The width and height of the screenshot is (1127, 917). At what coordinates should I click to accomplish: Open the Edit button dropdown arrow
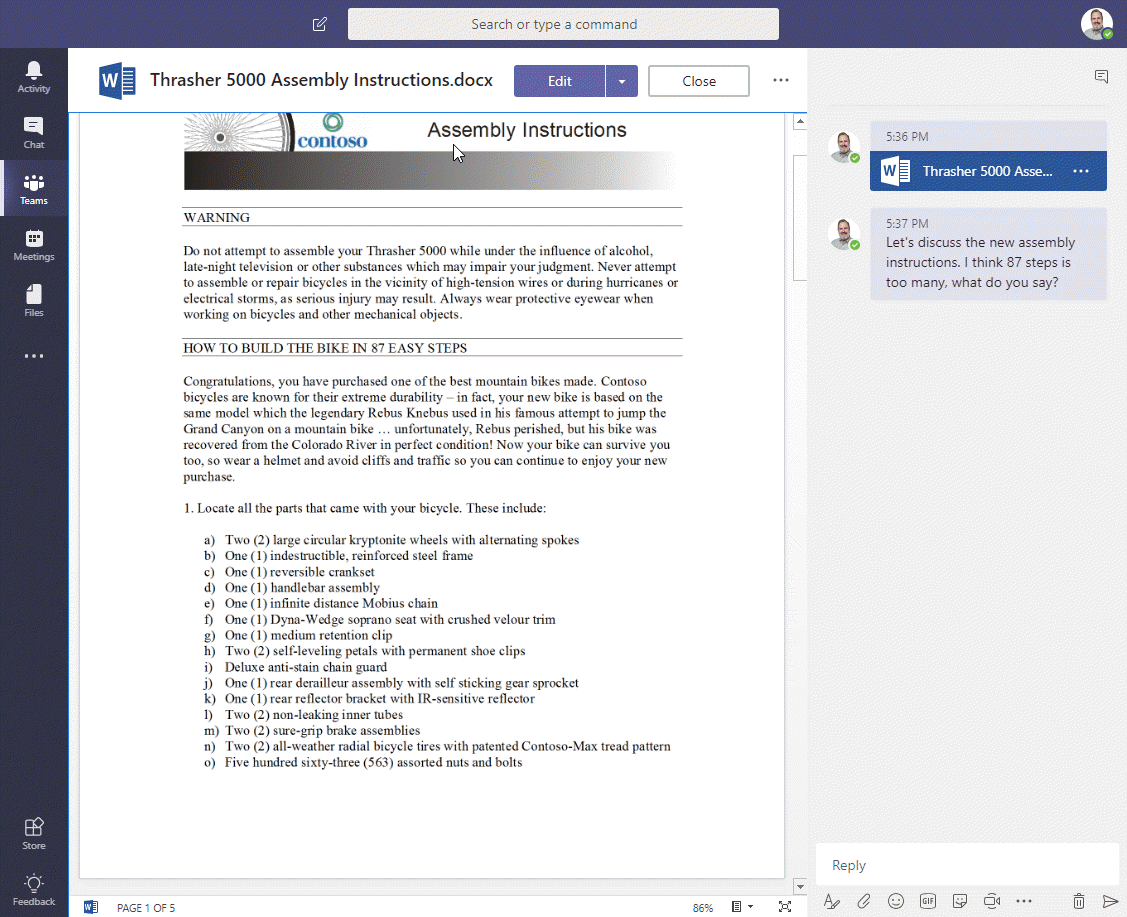(x=621, y=81)
